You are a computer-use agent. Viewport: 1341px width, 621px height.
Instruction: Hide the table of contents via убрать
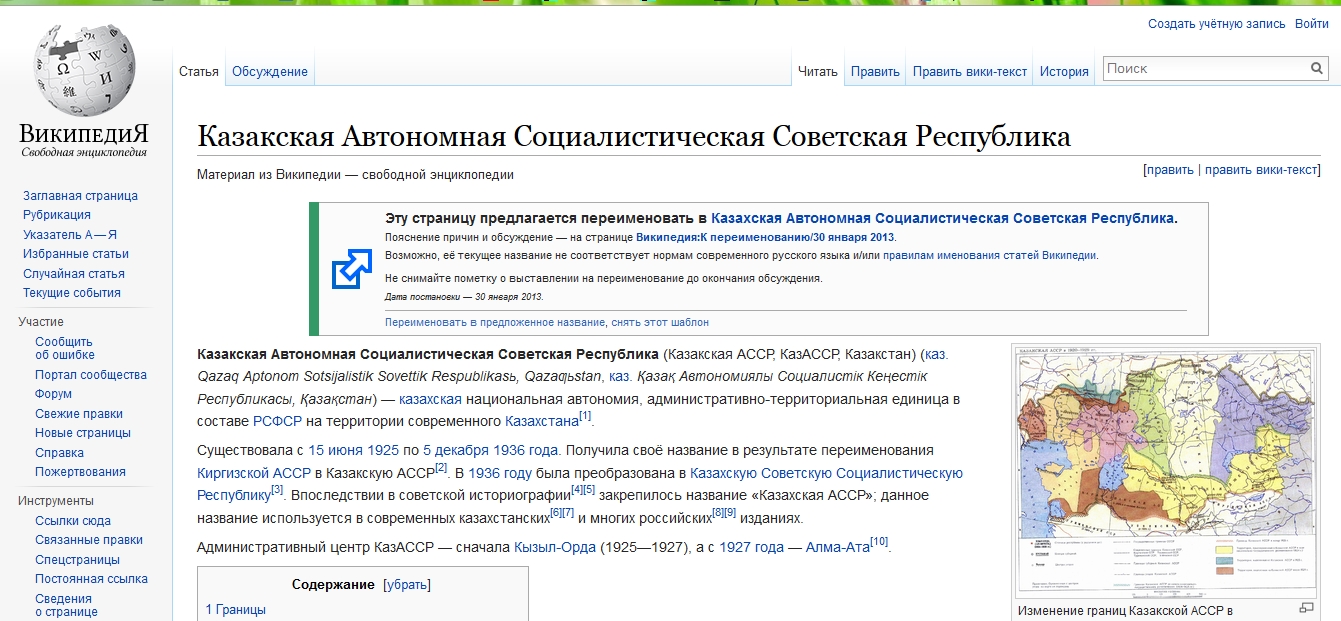coord(406,585)
